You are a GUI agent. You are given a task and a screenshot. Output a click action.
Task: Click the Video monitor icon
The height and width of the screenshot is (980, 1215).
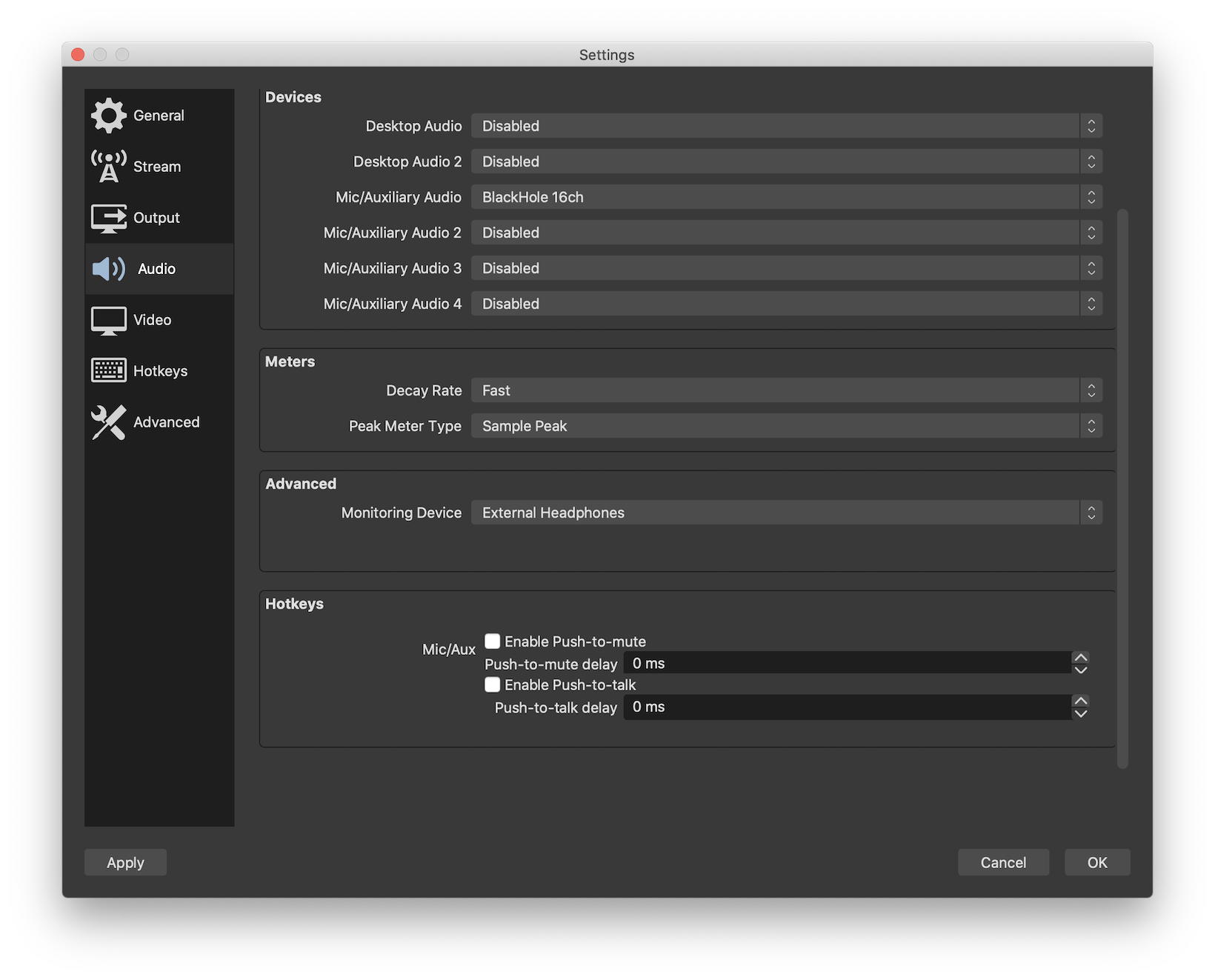click(x=109, y=320)
